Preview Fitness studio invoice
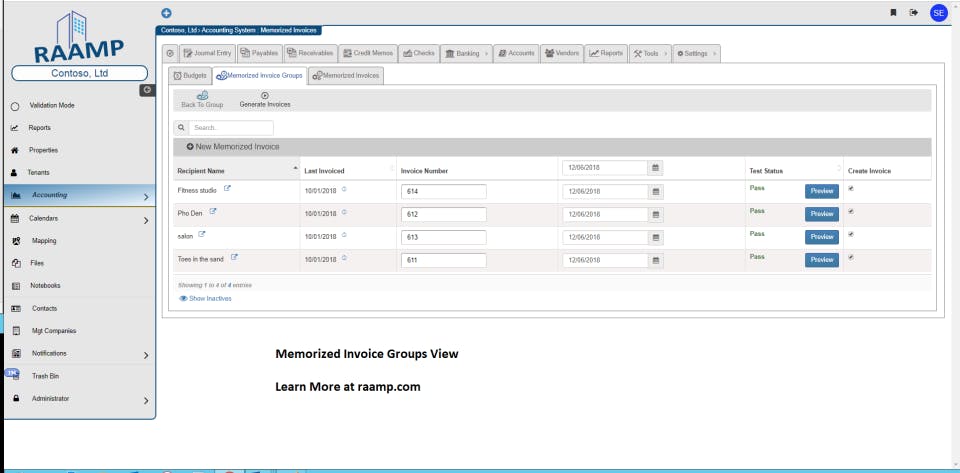The width and height of the screenshot is (960, 473). [x=822, y=191]
